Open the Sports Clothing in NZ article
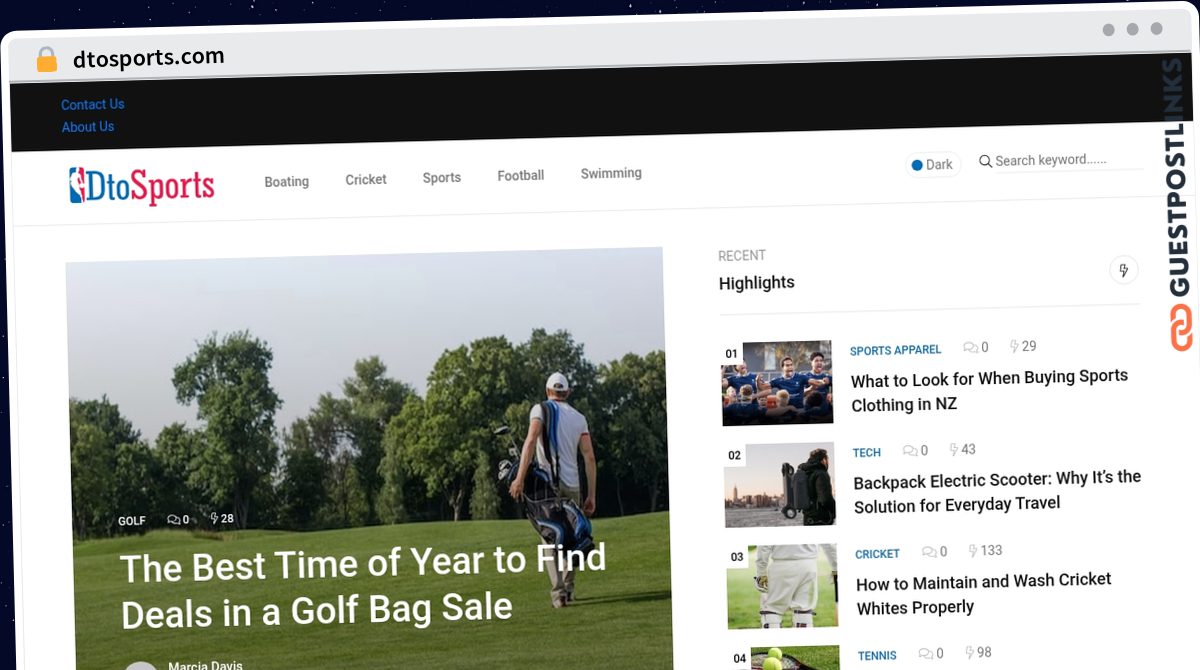This screenshot has width=1200, height=670. pyautogui.click(x=989, y=390)
